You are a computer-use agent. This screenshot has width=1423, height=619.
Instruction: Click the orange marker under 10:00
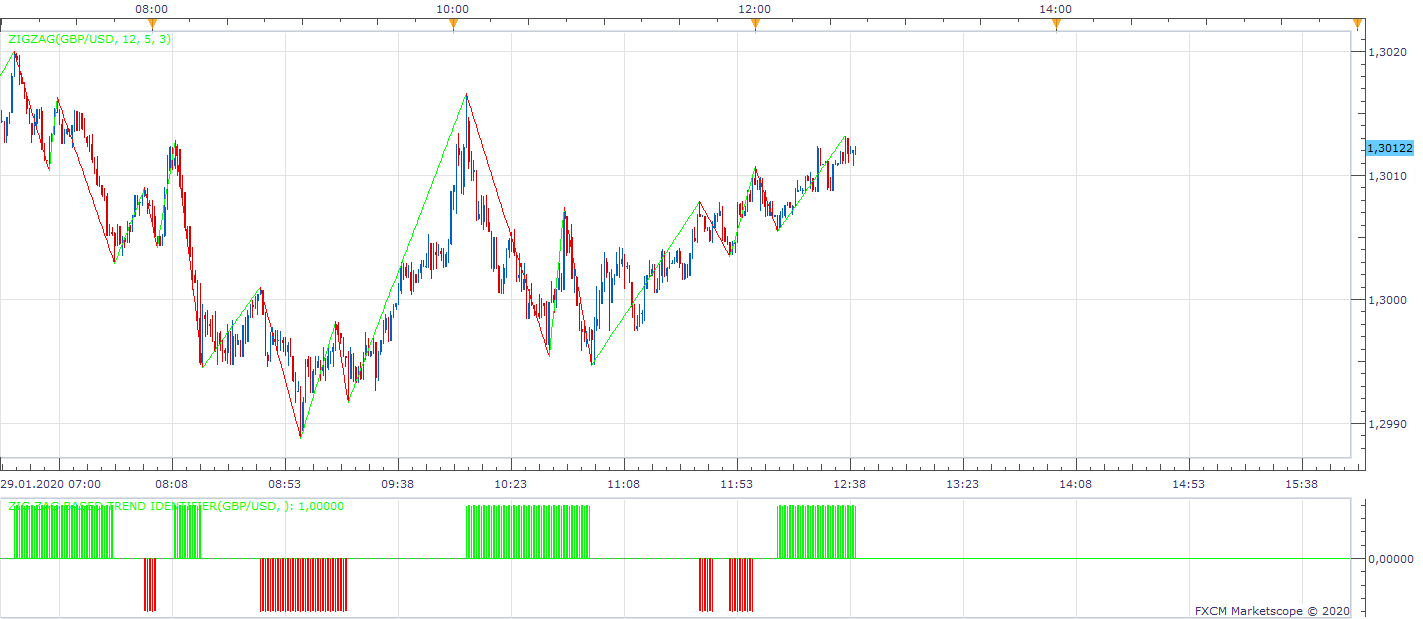click(x=453, y=24)
